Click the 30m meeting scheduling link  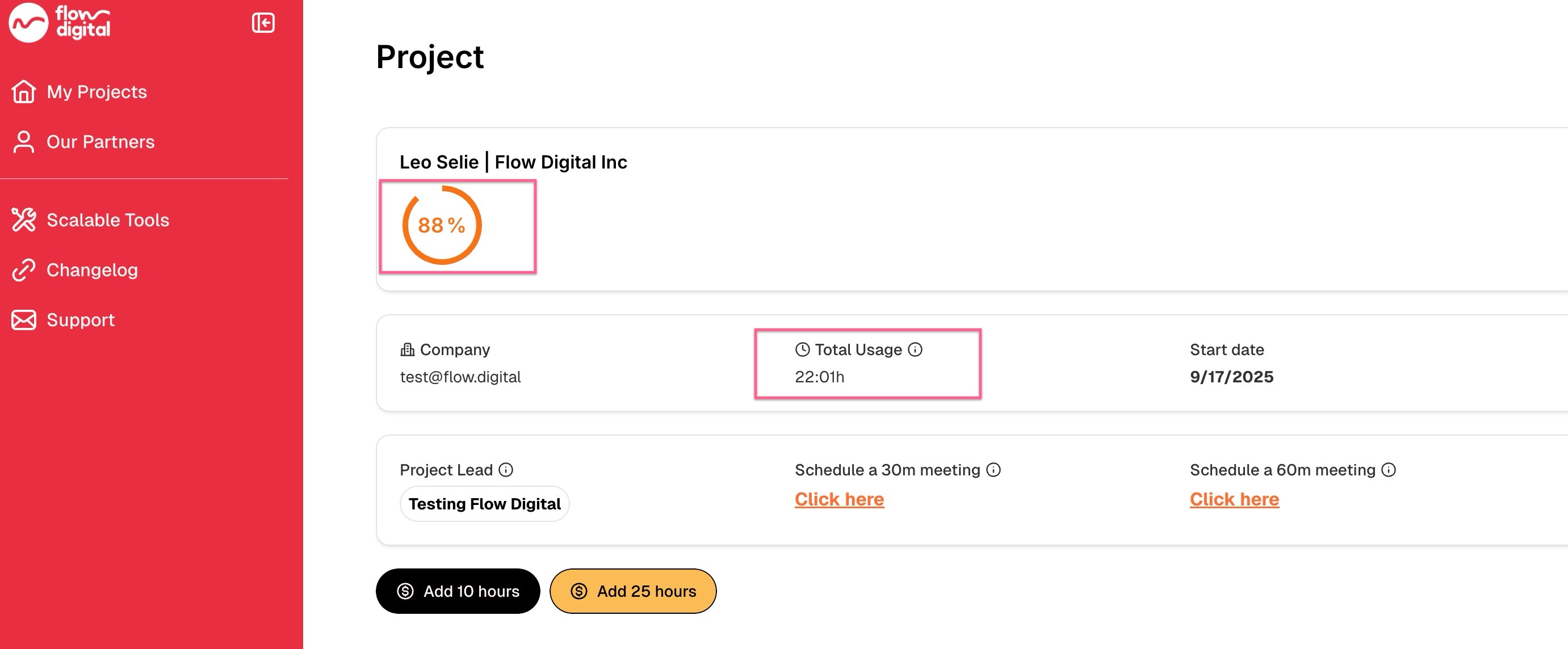(838, 499)
